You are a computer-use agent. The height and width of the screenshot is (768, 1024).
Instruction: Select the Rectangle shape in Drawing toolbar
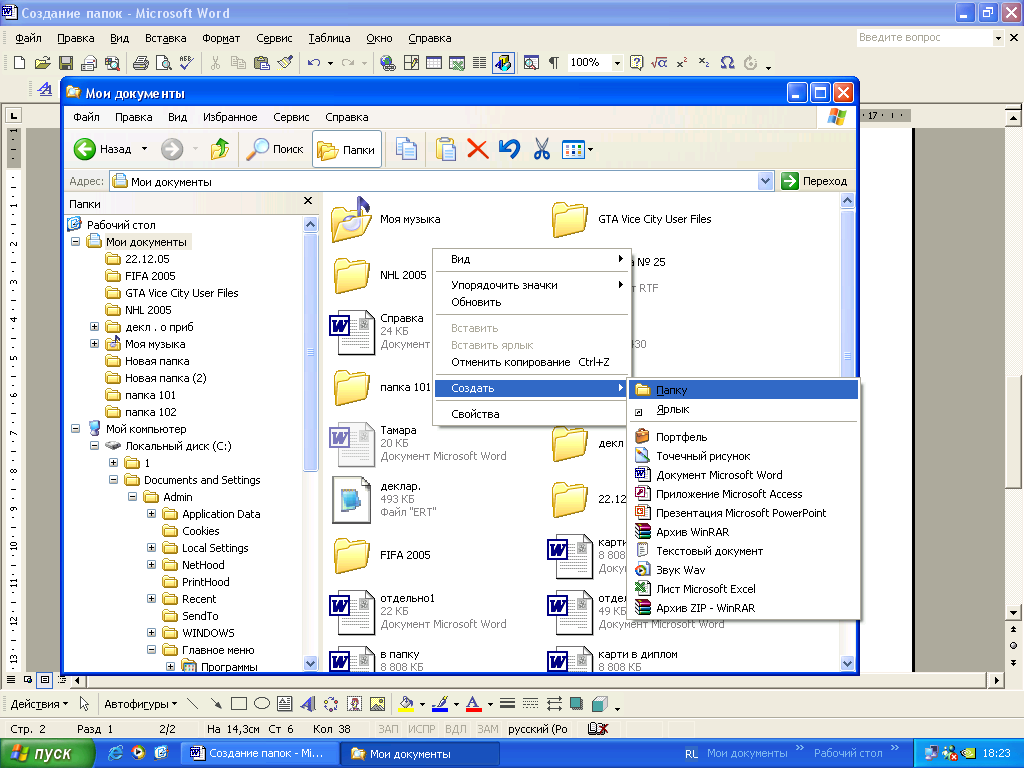tap(239, 703)
